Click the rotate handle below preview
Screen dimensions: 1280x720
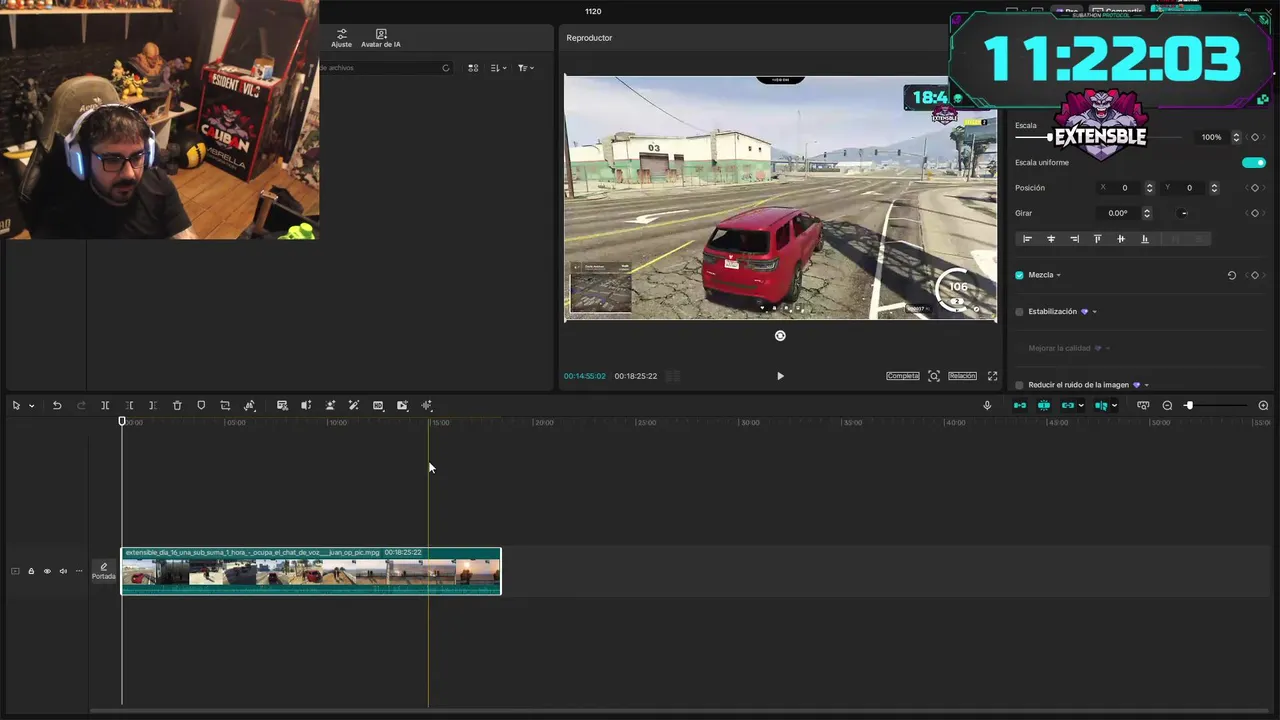point(780,336)
